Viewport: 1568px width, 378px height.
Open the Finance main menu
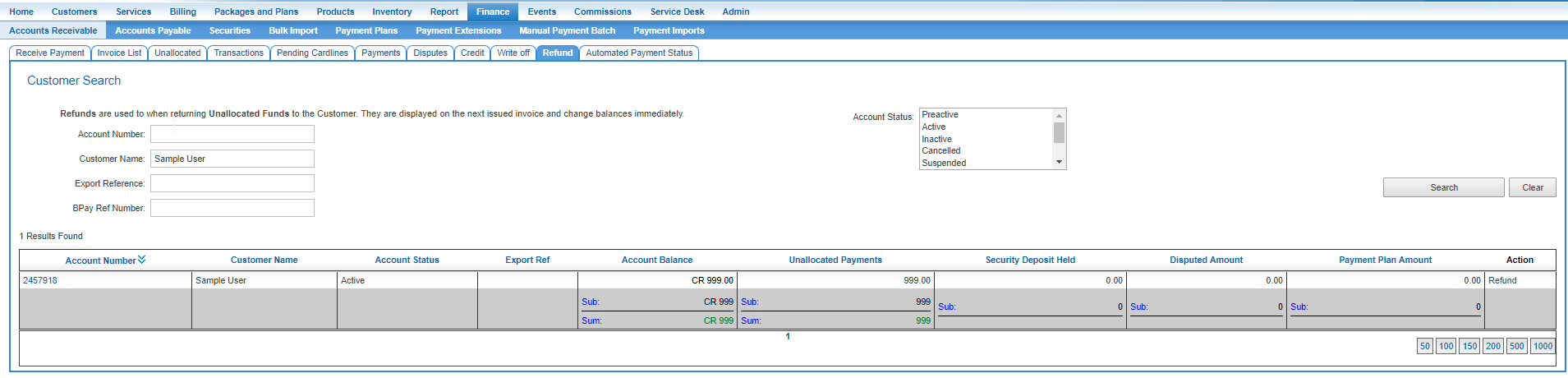coord(492,12)
